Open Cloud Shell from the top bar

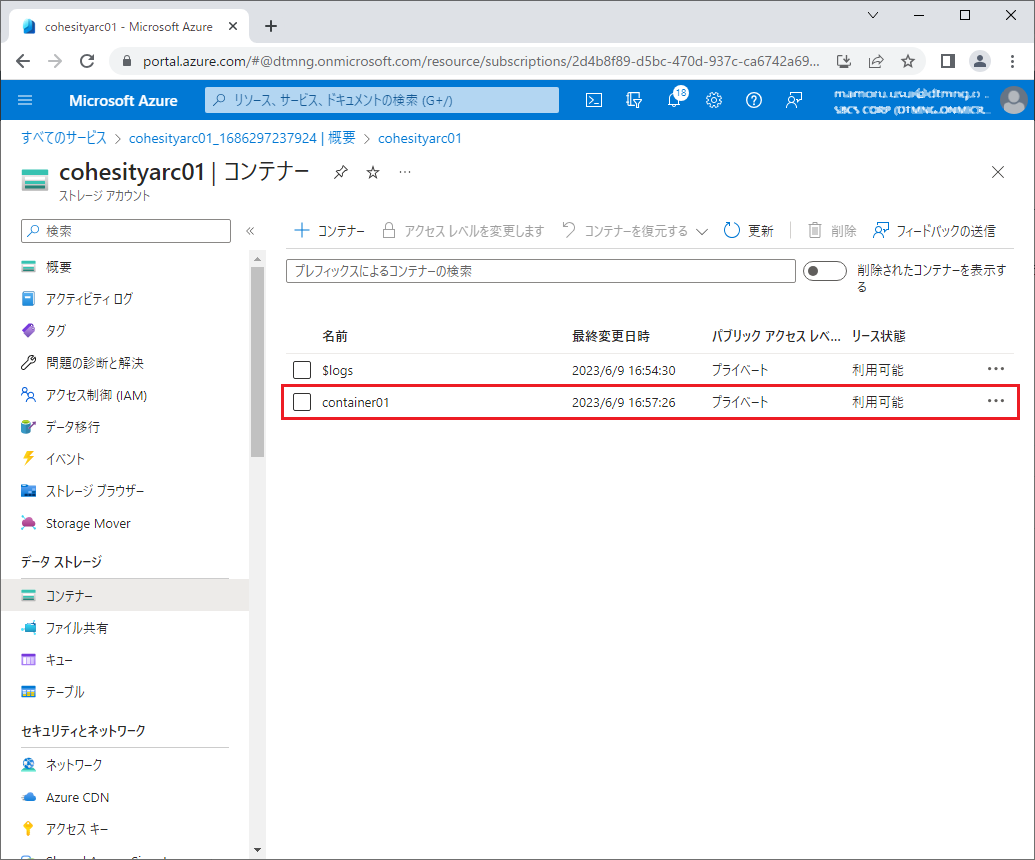click(593, 100)
